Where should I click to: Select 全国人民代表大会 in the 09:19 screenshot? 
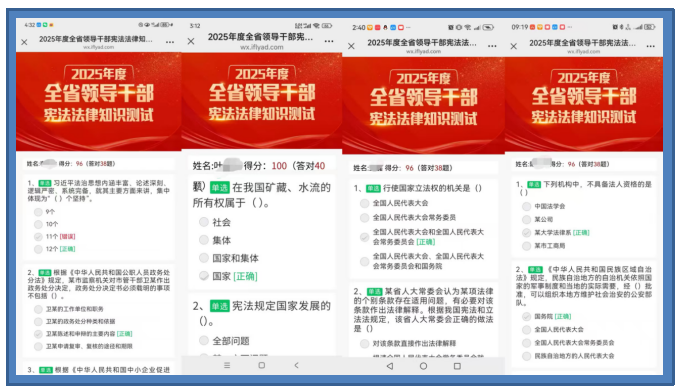(553, 329)
